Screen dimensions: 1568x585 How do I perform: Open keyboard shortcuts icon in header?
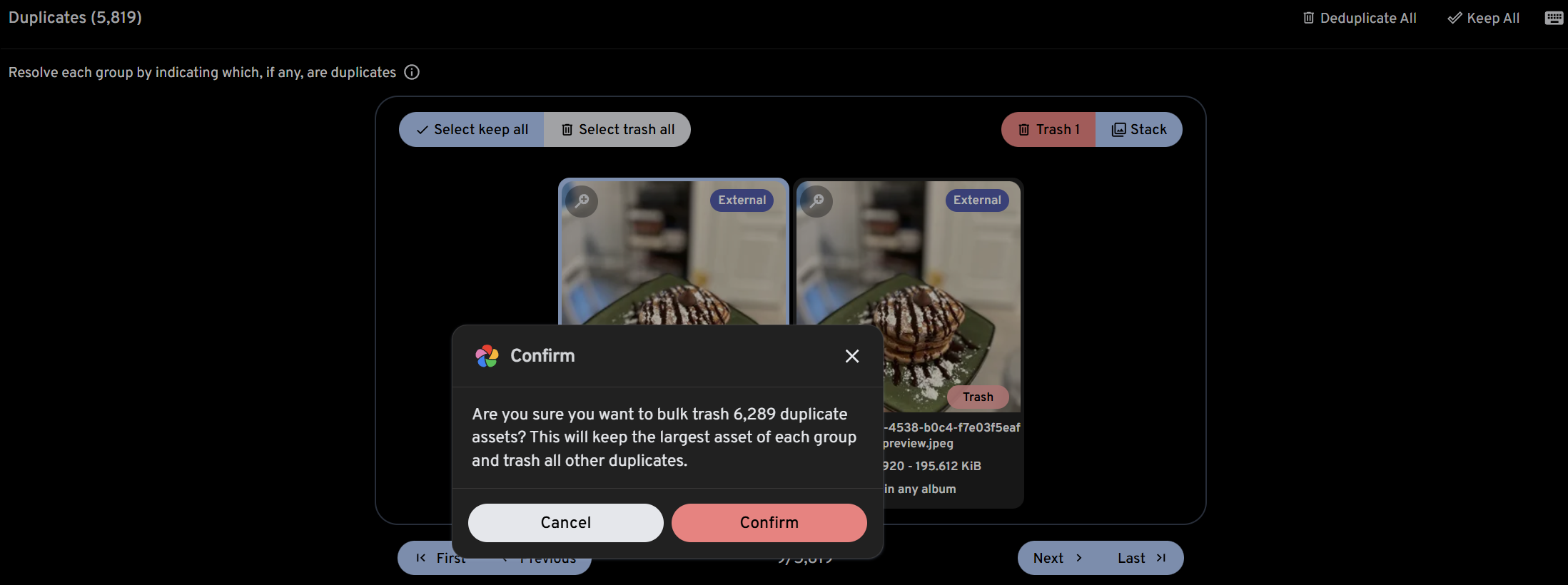pyautogui.click(x=1554, y=18)
